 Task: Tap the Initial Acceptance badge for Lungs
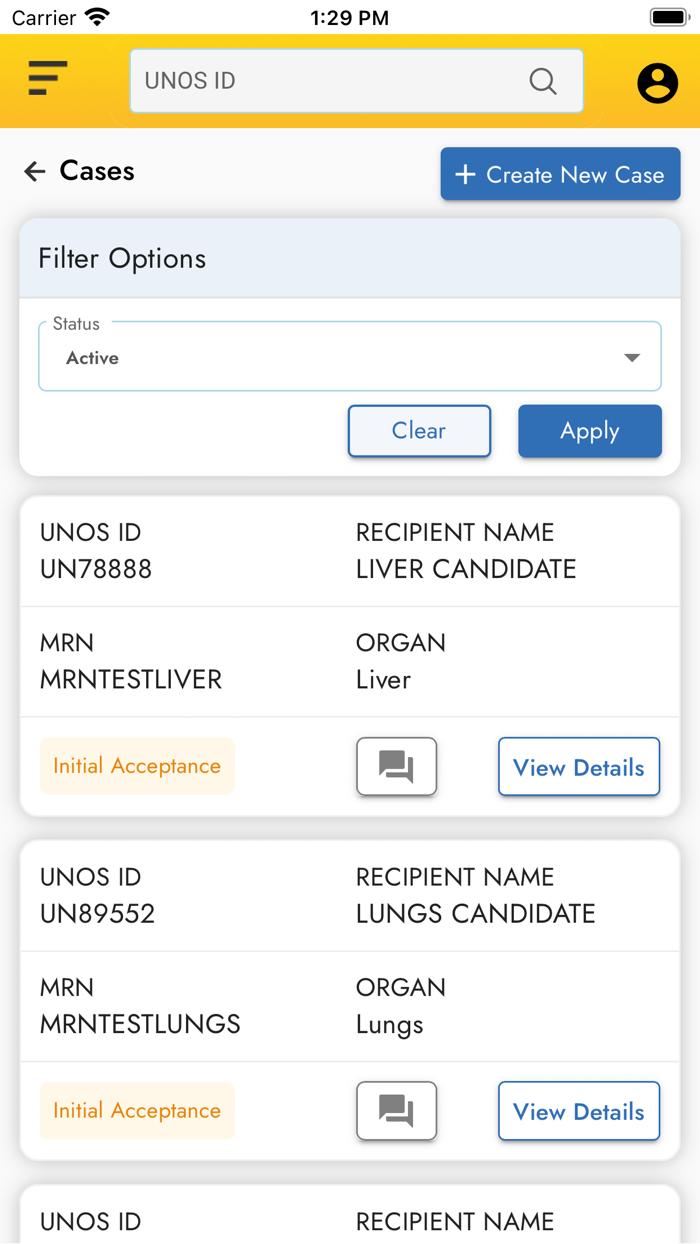click(137, 1111)
